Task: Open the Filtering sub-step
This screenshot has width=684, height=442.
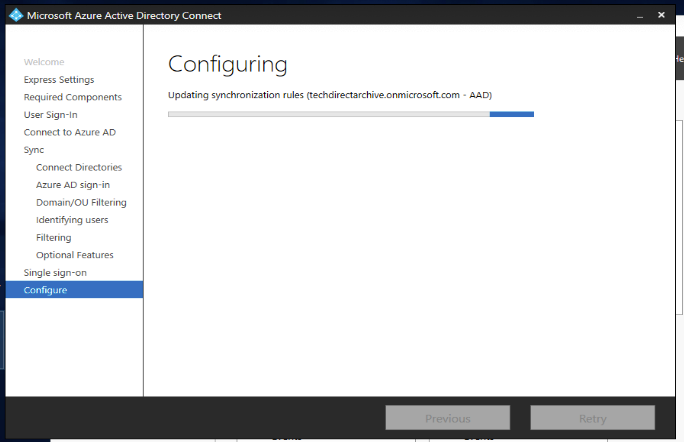Action: (54, 237)
